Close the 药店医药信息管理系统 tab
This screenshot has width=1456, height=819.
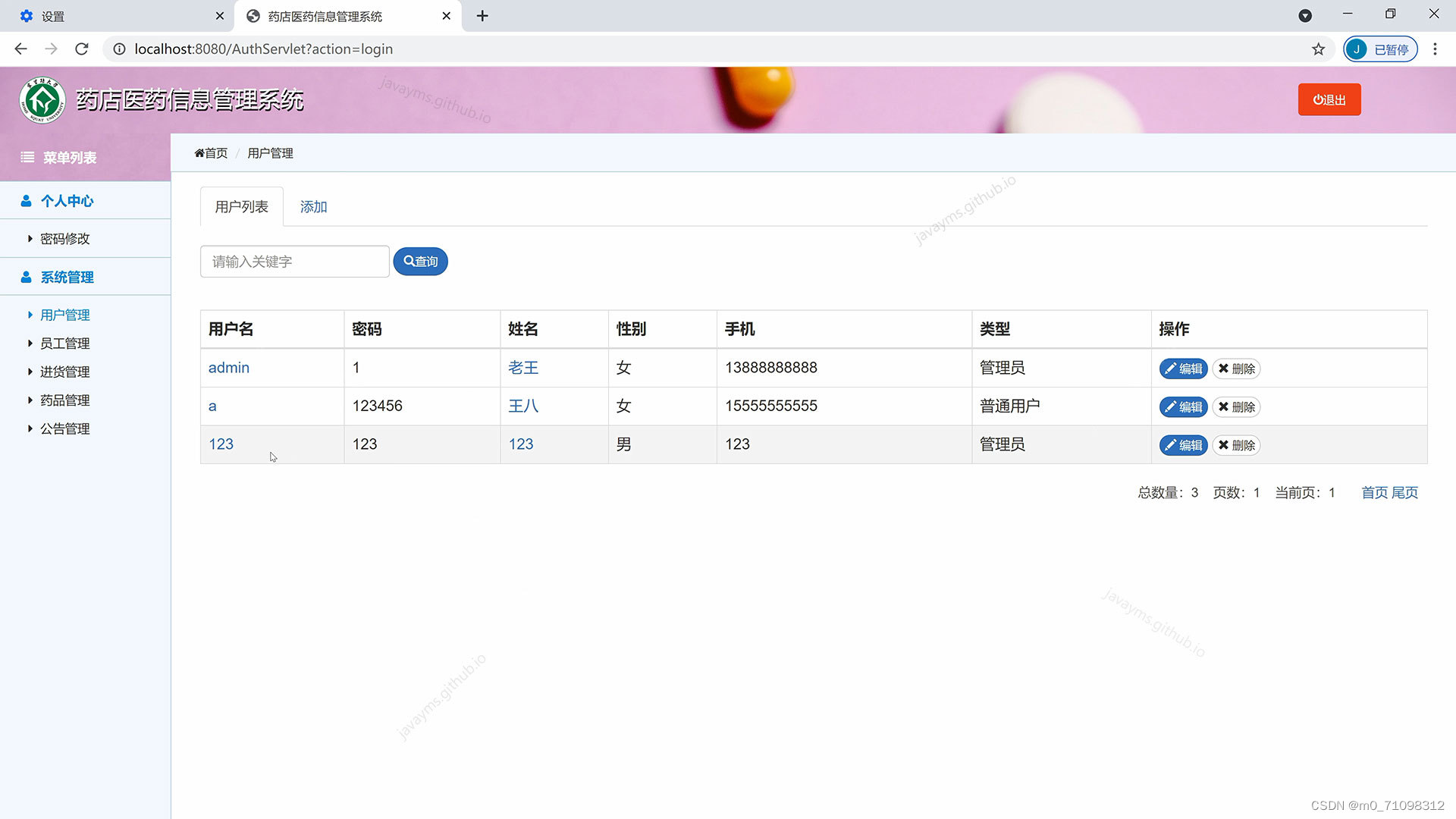pos(446,16)
